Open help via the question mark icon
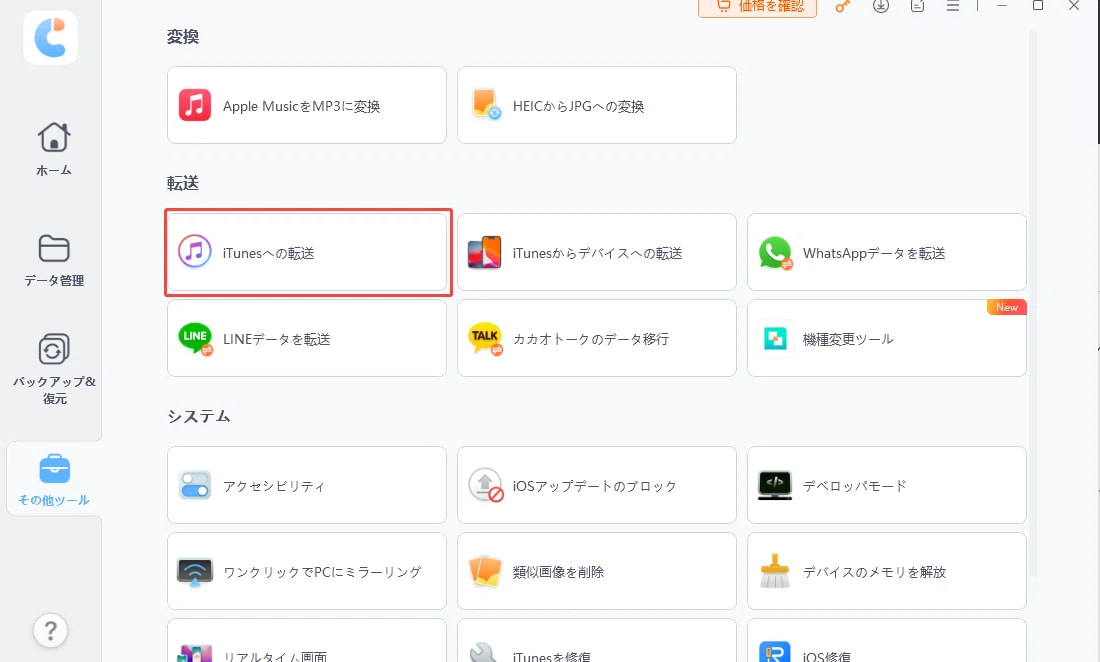The image size is (1100, 662). [51, 631]
